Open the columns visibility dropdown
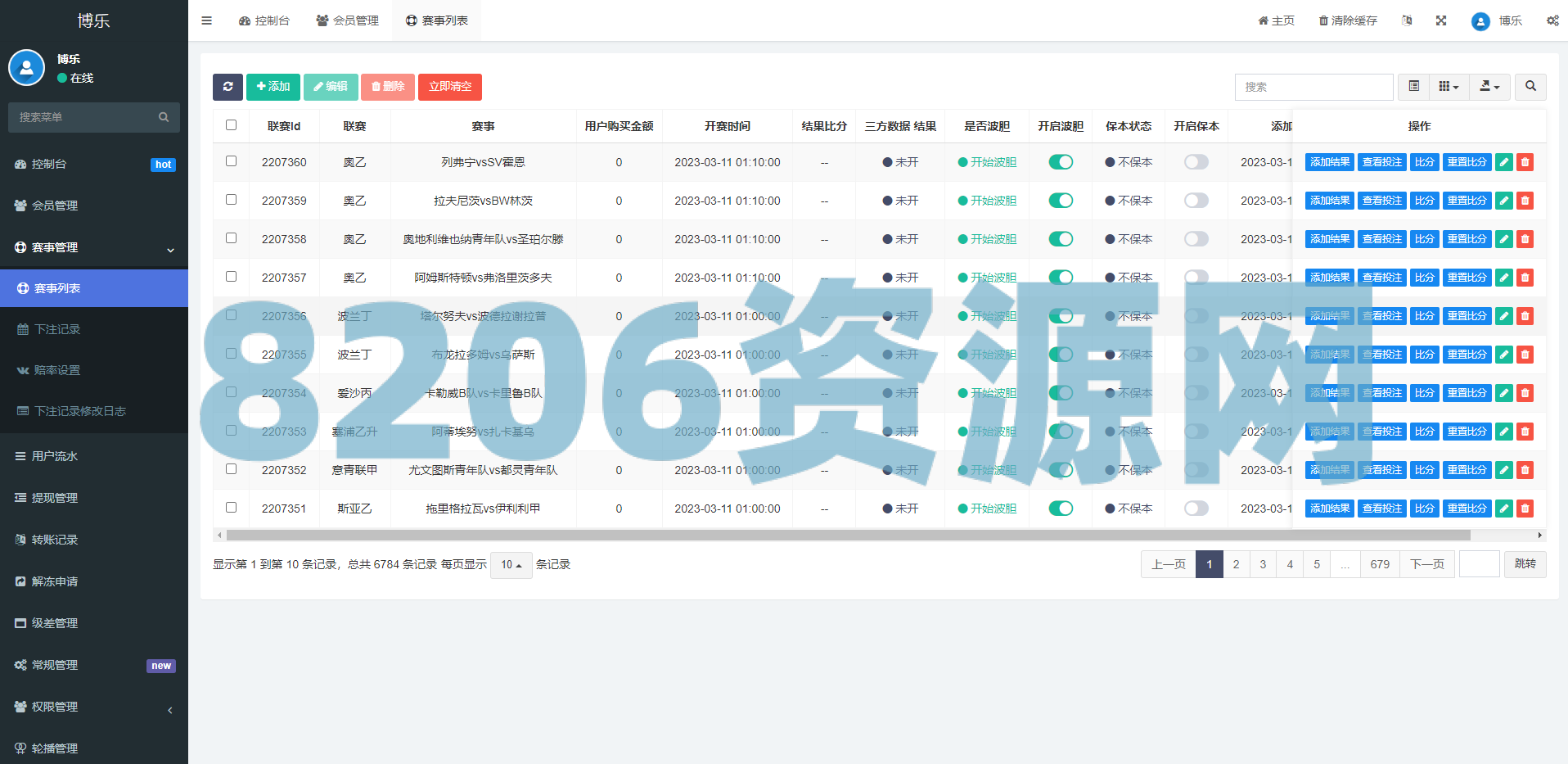This screenshot has width=1568, height=764. (x=1449, y=87)
